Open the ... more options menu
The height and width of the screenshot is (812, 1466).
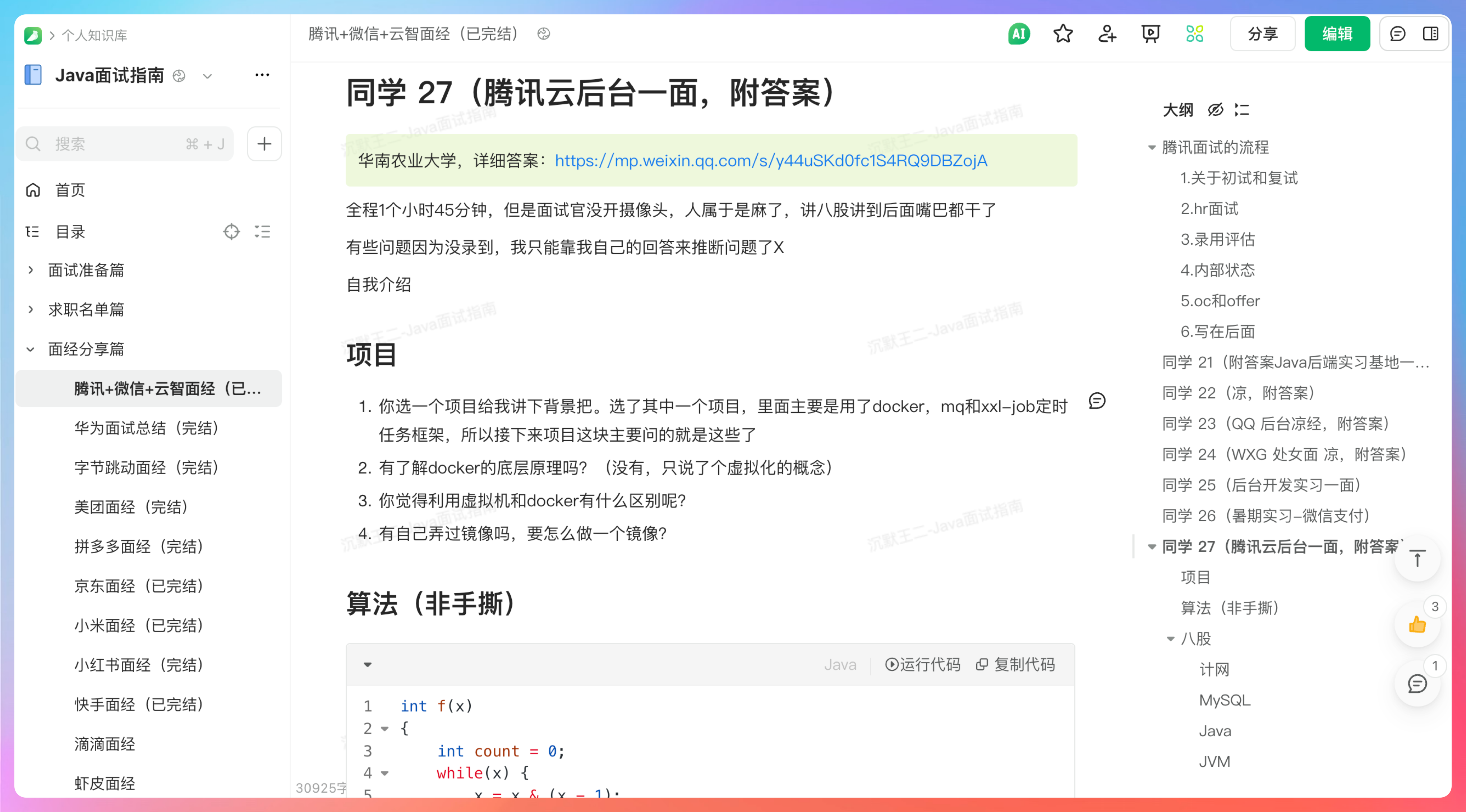tap(262, 74)
